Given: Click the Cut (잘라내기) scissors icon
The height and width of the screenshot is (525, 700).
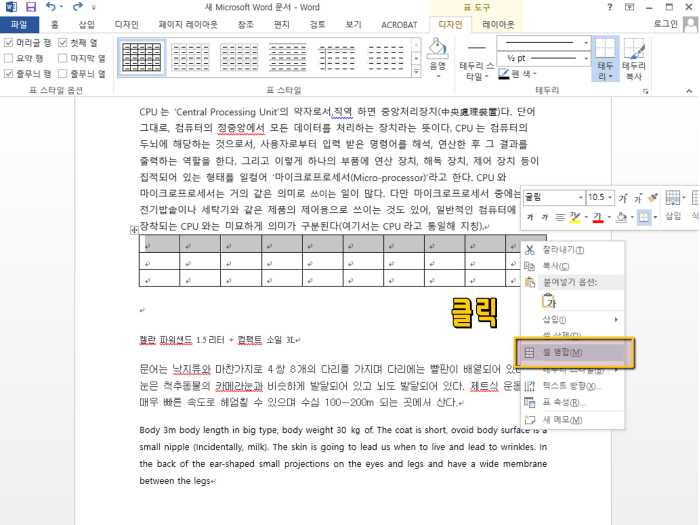Looking at the screenshot, I should [529, 250].
